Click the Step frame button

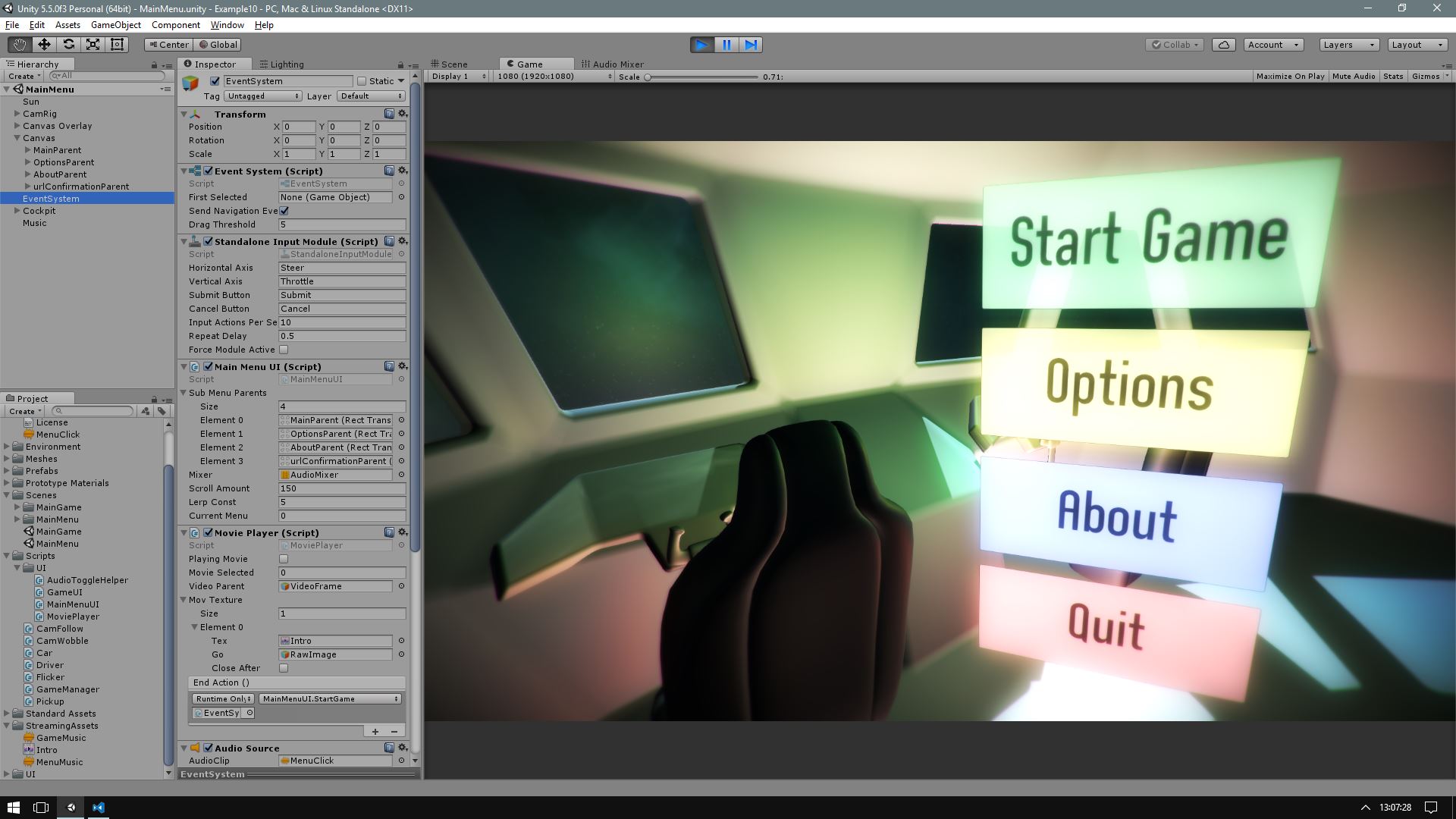(x=751, y=45)
